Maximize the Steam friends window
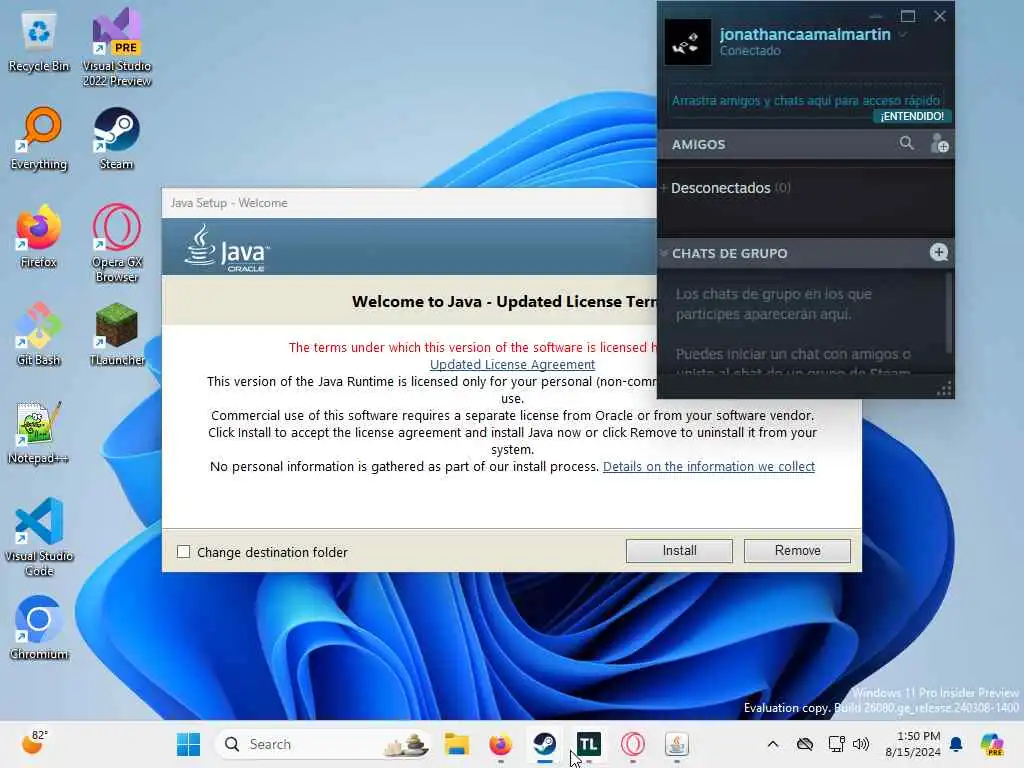The height and width of the screenshot is (768, 1024). tap(908, 16)
